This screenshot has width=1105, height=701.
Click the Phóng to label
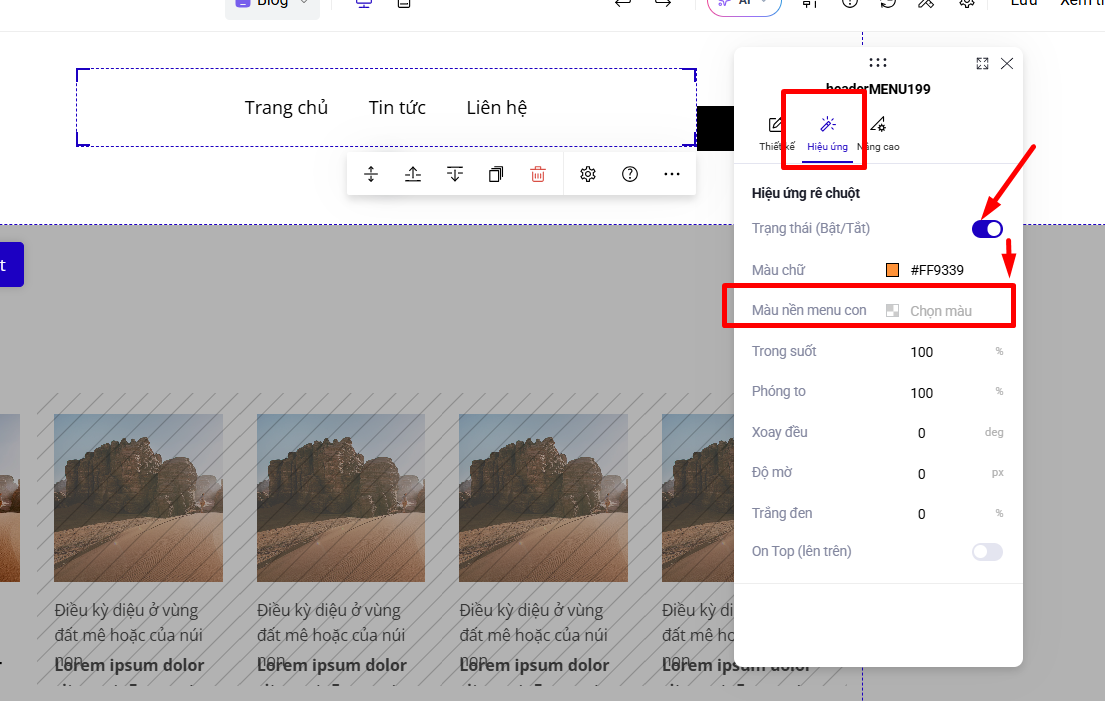click(779, 391)
